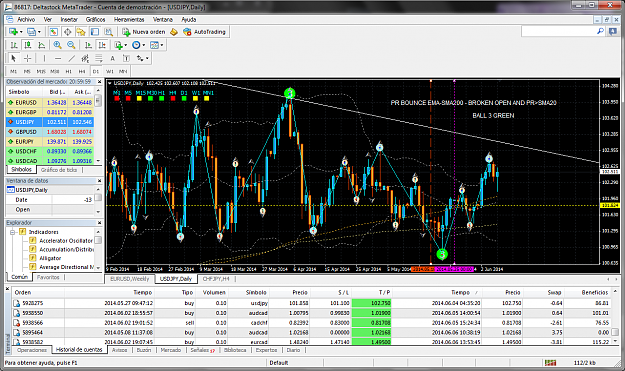Close the Observación del mercado panel
The image size is (625, 371).
pyautogui.click(x=100, y=82)
